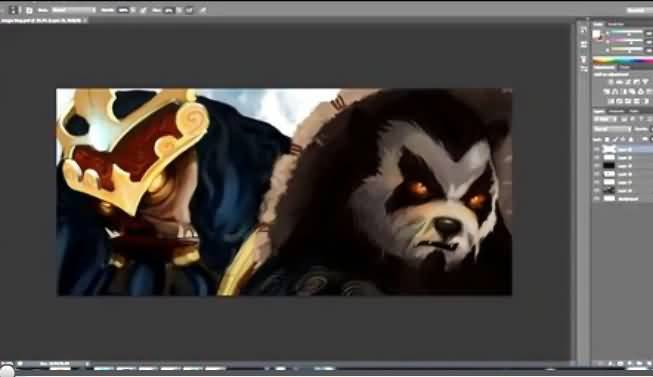This screenshot has height=377, width=653.
Task: Toggle visibility of the Background layer
Action: [x=597, y=199]
